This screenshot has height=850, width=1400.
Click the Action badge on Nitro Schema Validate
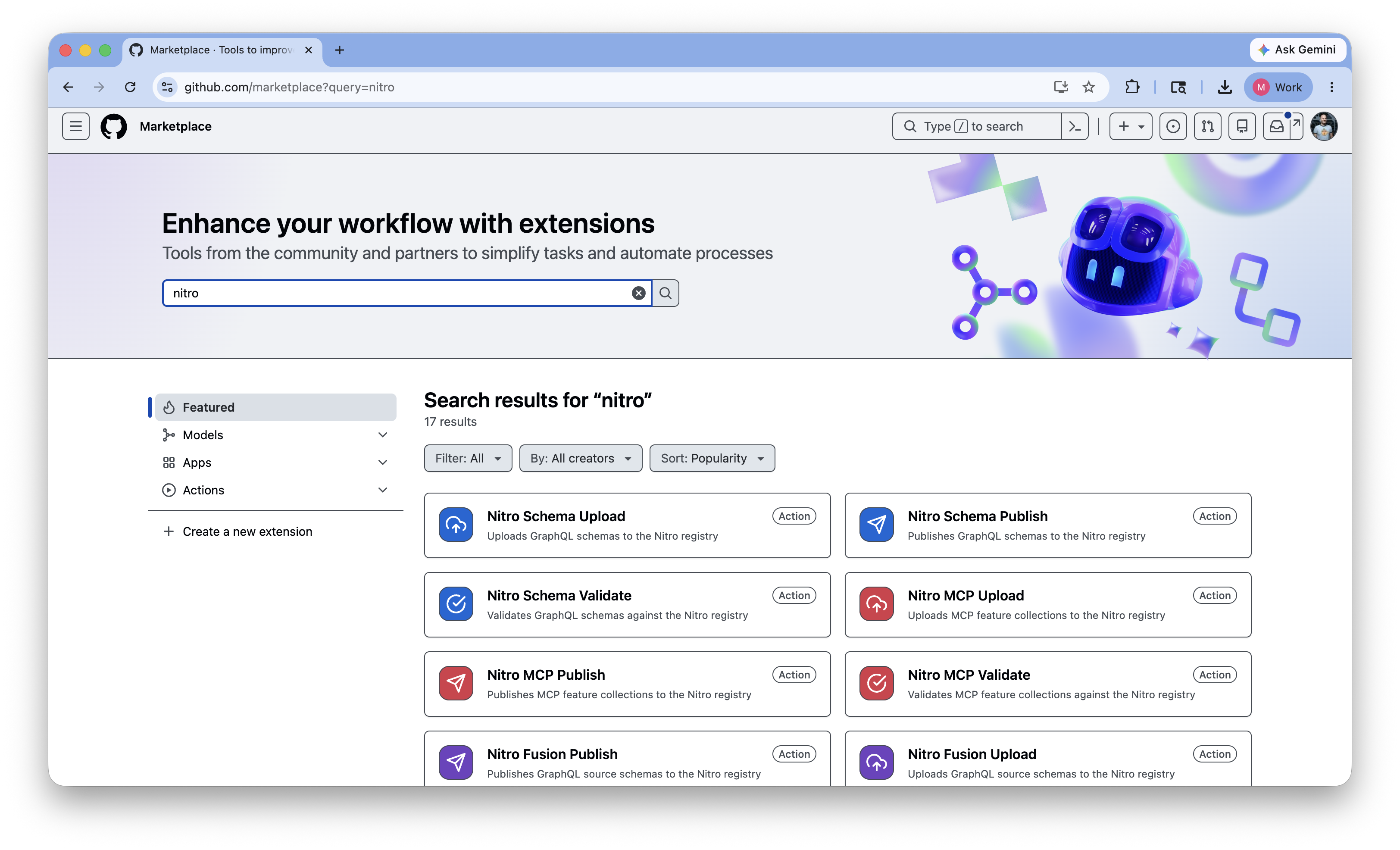pyautogui.click(x=794, y=595)
